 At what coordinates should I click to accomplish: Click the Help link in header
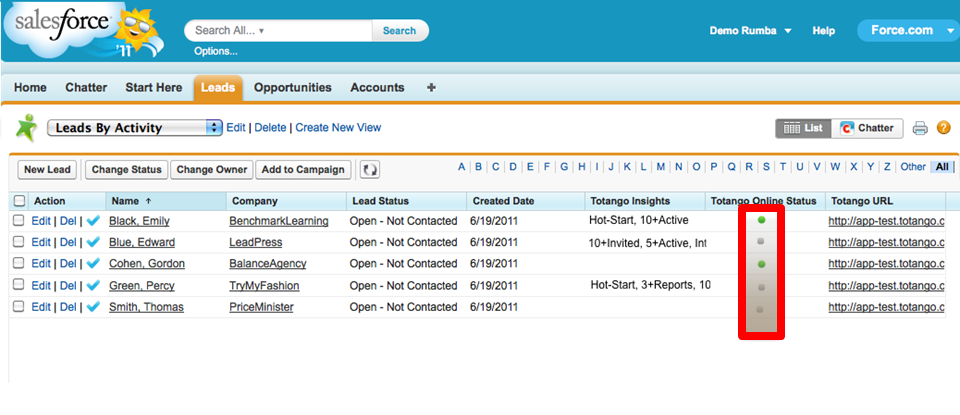pyautogui.click(x=823, y=31)
